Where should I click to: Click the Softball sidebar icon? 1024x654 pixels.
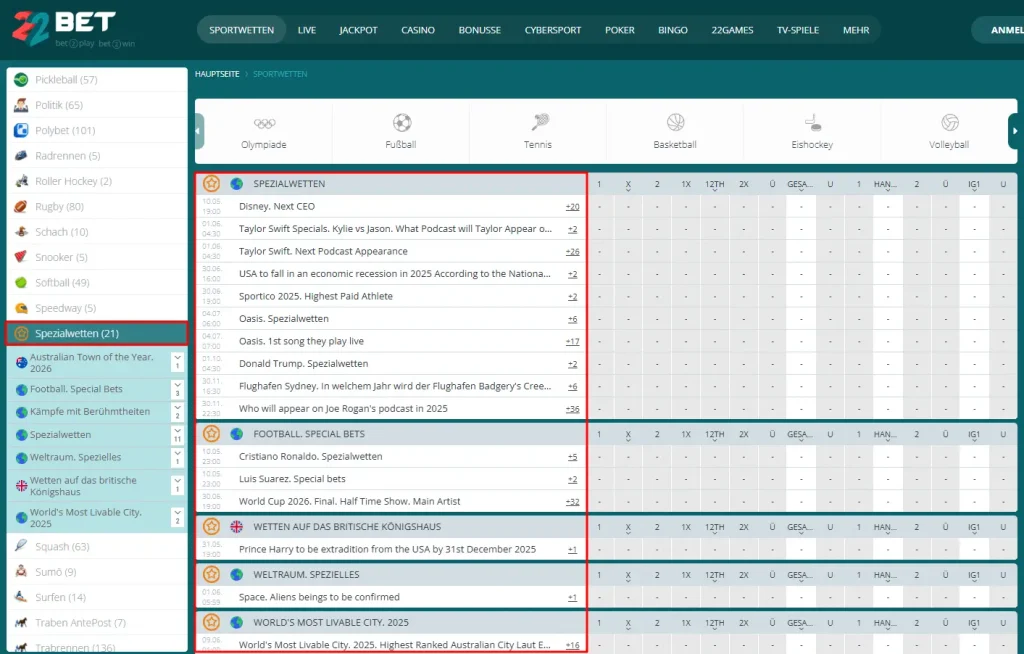(21, 283)
